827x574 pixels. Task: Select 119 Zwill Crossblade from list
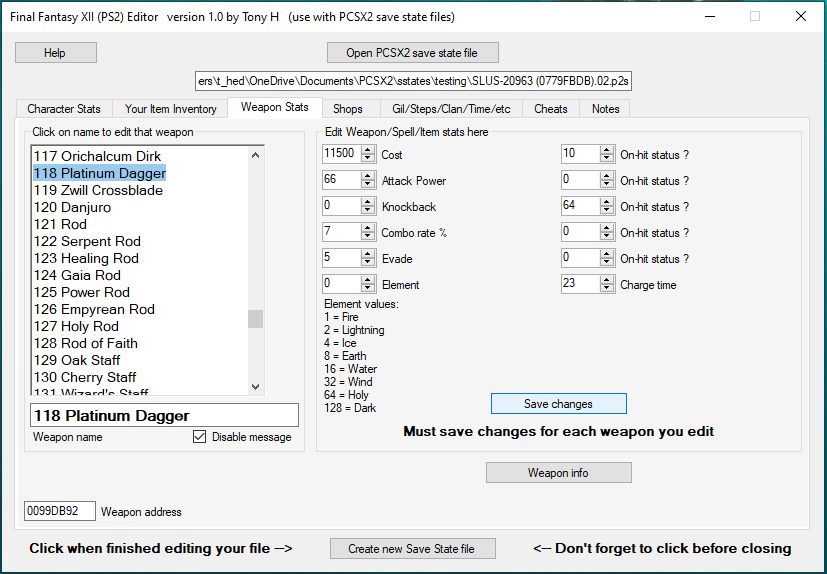(98, 190)
